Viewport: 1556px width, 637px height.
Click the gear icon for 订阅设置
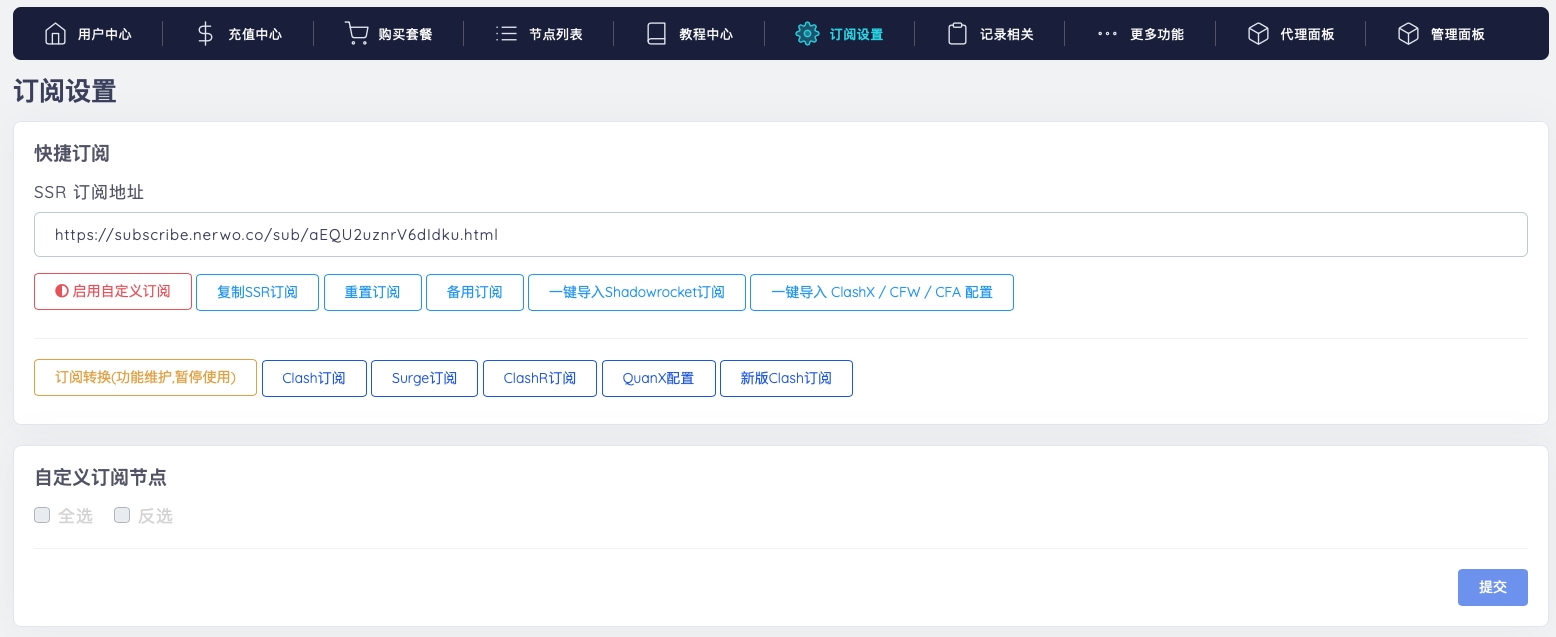(806, 34)
